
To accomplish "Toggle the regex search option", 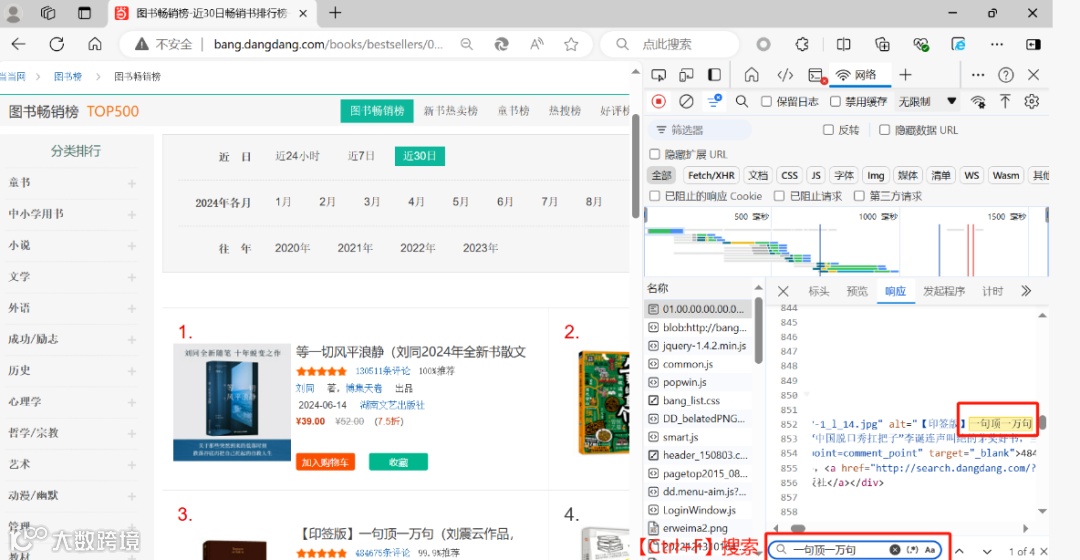I will tap(913, 550).
